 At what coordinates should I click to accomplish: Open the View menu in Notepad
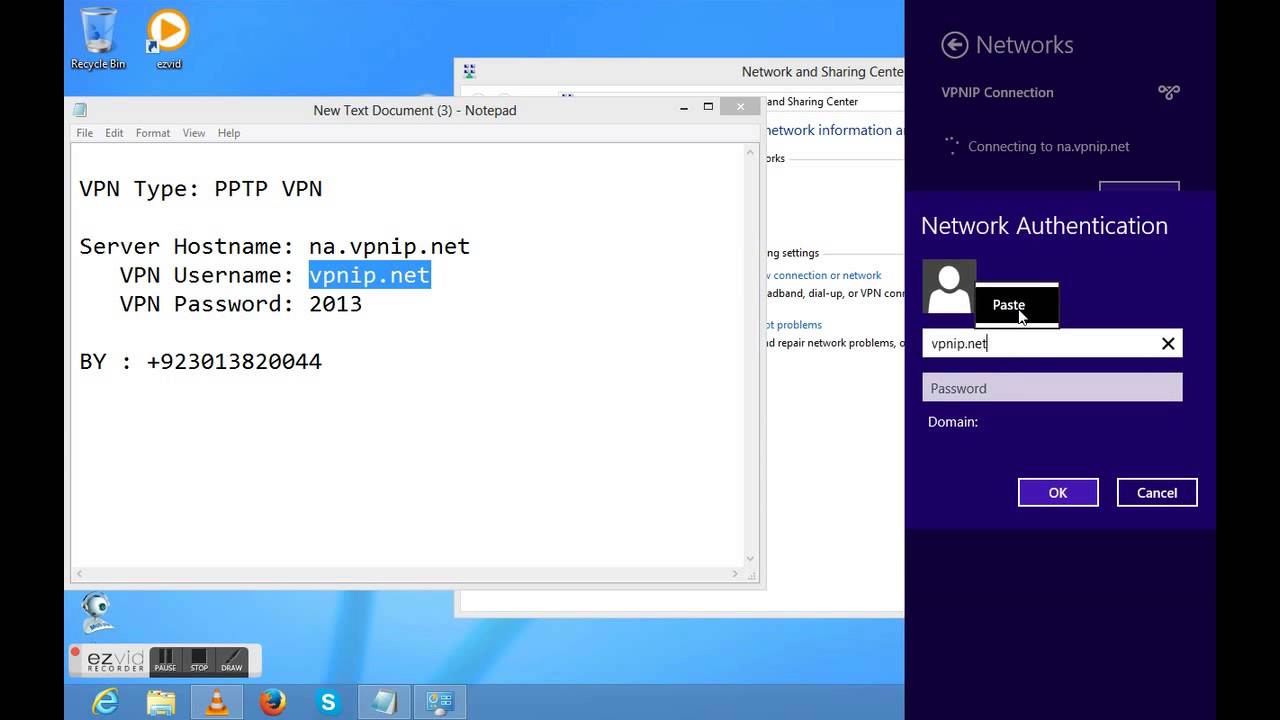pyautogui.click(x=194, y=133)
